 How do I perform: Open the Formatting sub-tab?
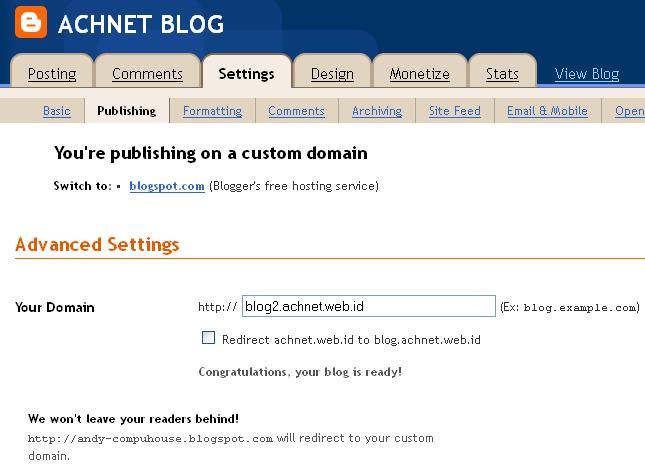tap(212, 111)
